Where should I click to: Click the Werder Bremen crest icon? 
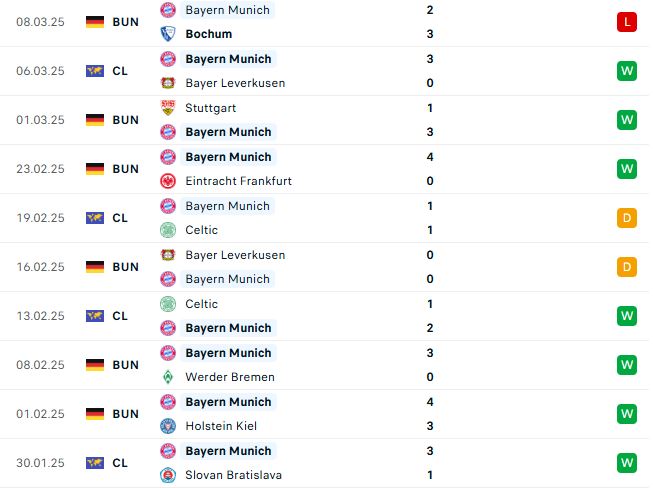[x=168, y=377]
